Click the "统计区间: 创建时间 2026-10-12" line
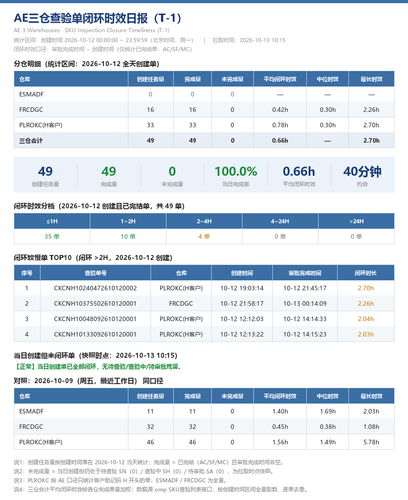408x500 pixels. coord(103,40)
